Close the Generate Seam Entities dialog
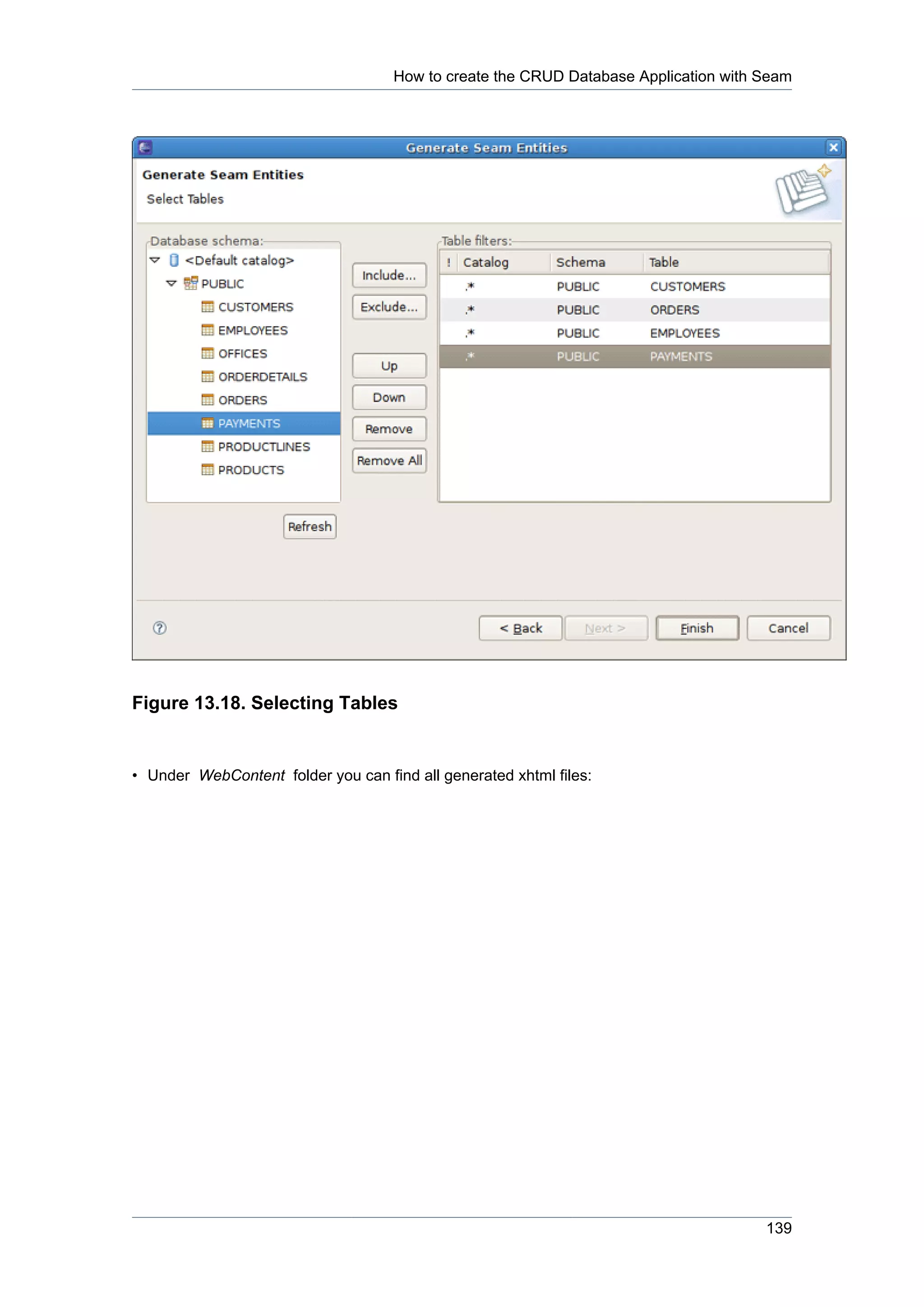This screenshot has width=924, height=1307. (833, 148)
